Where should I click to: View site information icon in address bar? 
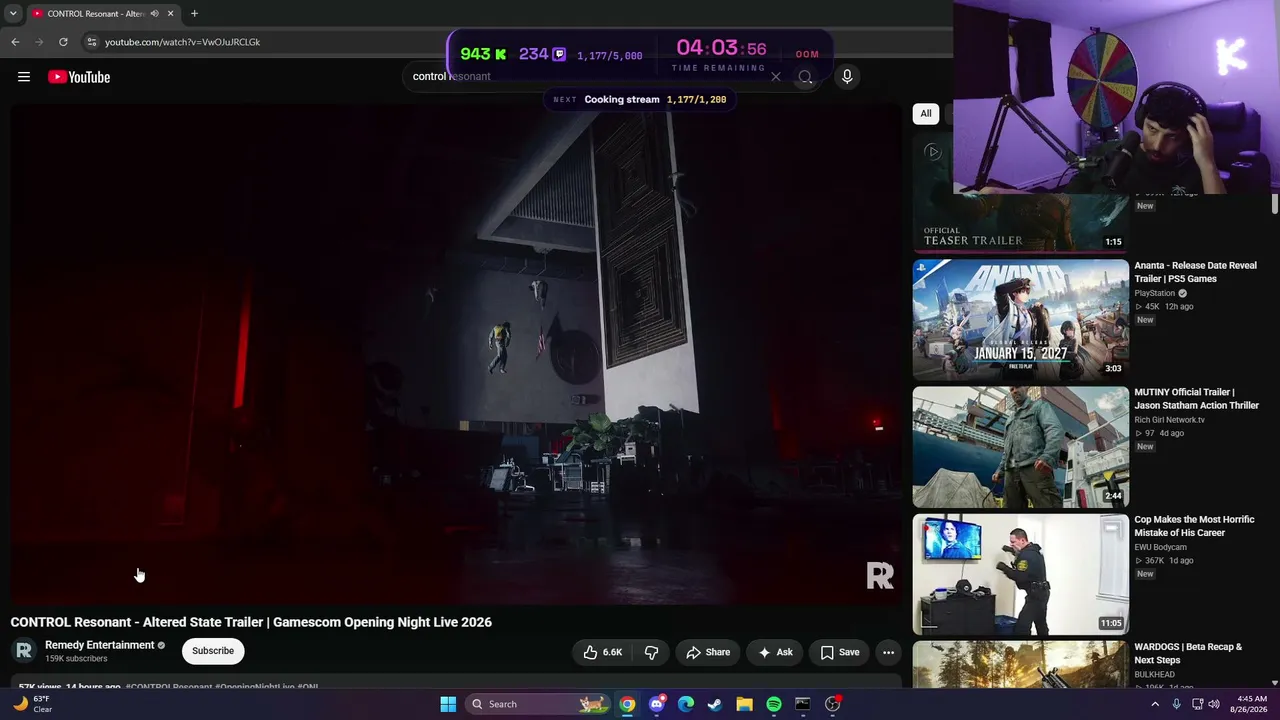92,42
